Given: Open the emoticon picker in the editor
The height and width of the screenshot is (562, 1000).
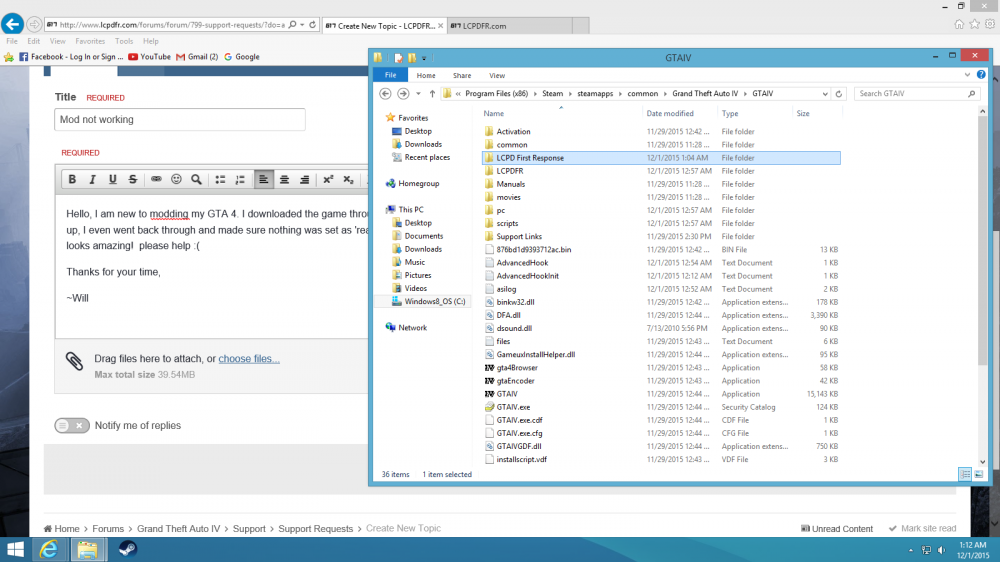Looking at the screenshot, I should click(x=176, y=180).
